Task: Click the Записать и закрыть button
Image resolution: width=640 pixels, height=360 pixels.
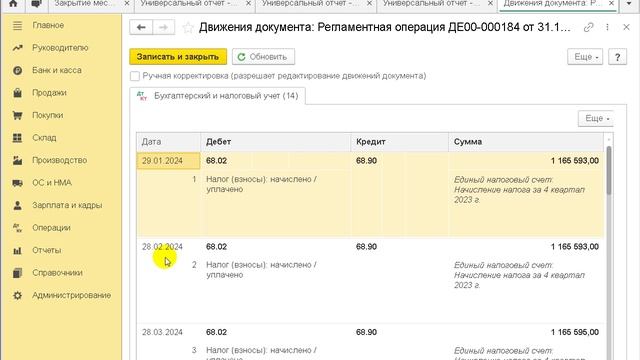Action: pos(178,57)
